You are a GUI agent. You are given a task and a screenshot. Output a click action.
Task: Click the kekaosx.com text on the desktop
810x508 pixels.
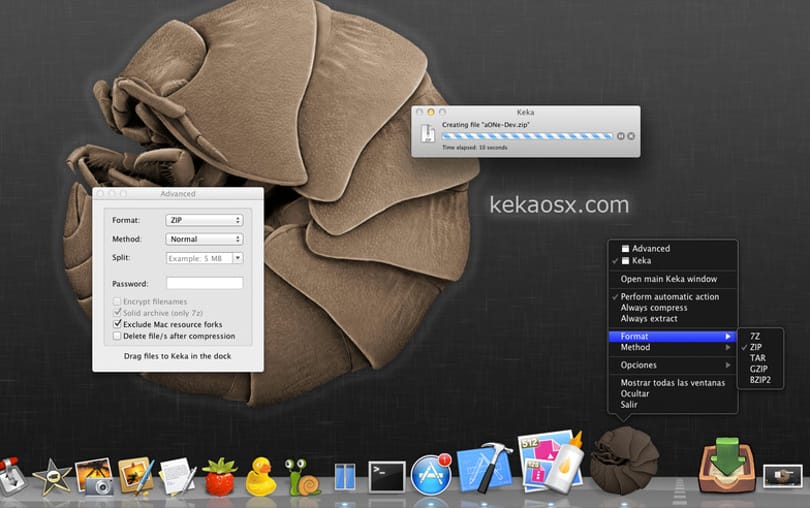pyautogui.click(x=559, y=205)
